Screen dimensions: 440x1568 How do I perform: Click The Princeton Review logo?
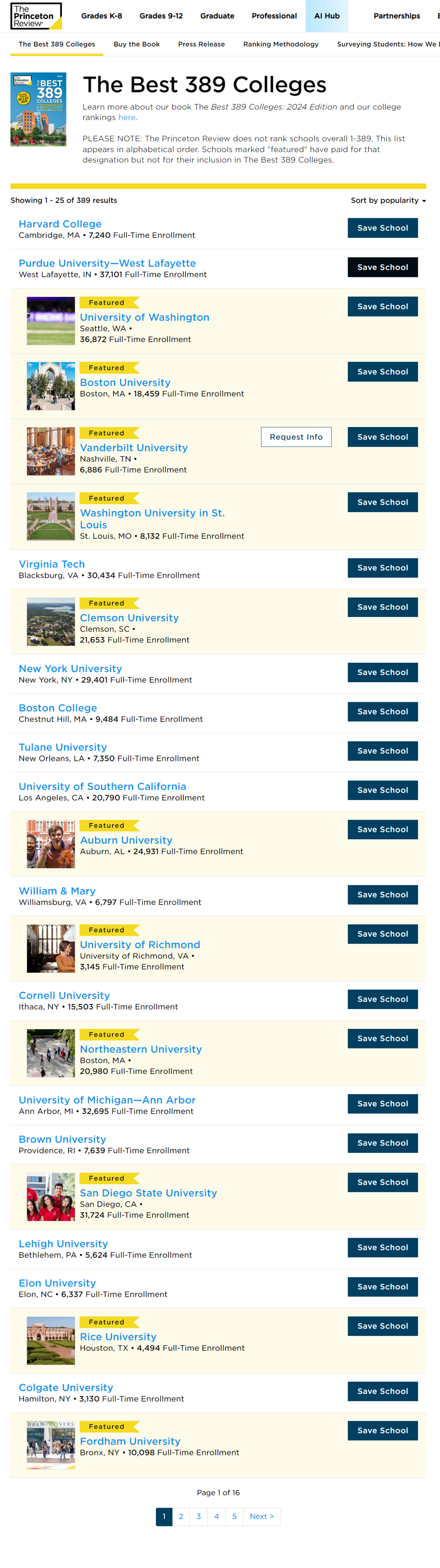point(36,16)
